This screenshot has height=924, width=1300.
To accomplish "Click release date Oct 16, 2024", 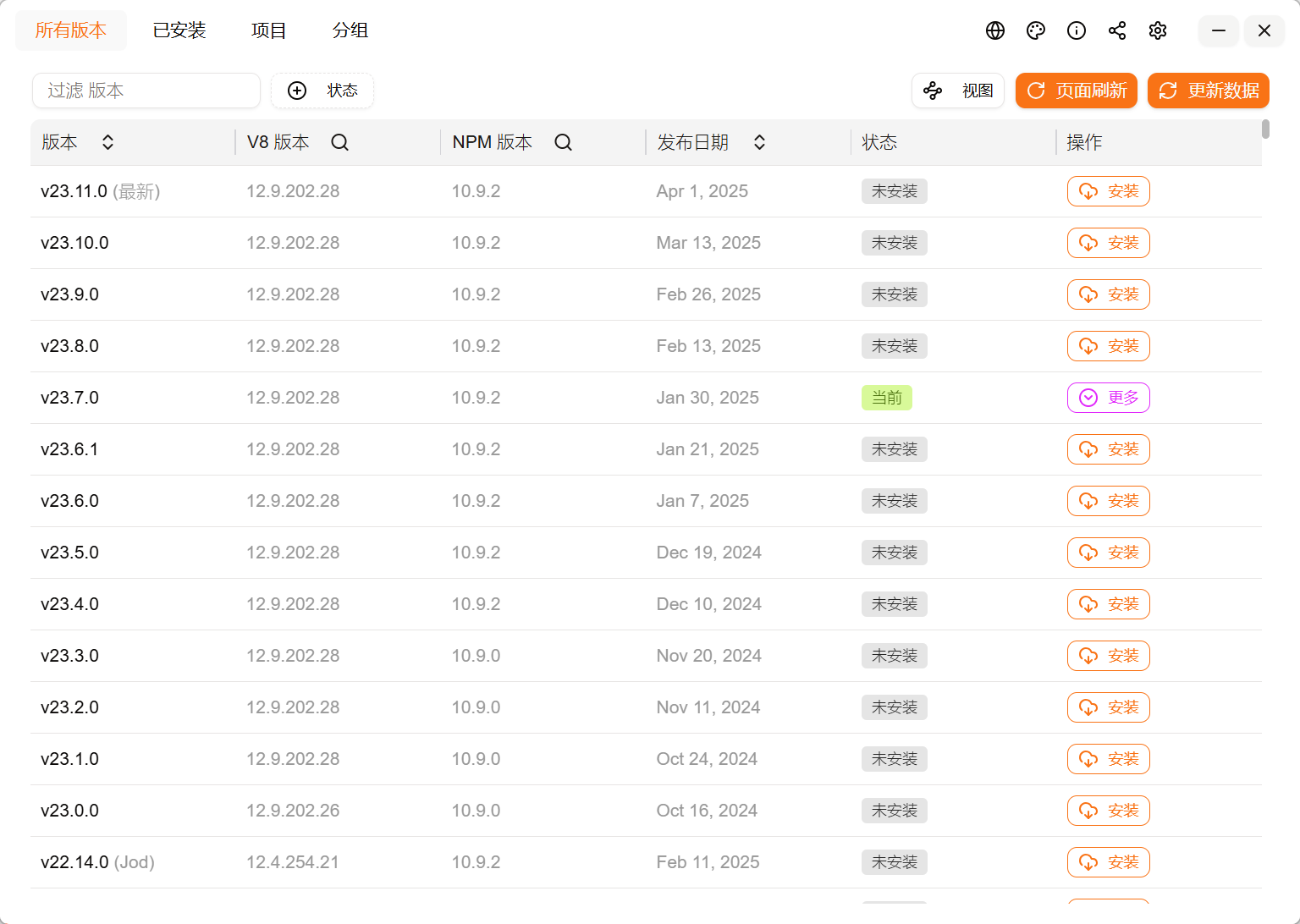I will (707, 811).
